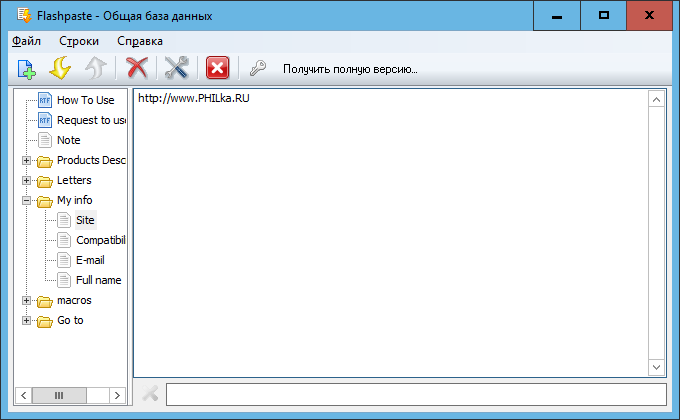Select the Request to use item
The width and height of the screenshot is (680, 420).
pyautogui.click(x=92, y=120)
